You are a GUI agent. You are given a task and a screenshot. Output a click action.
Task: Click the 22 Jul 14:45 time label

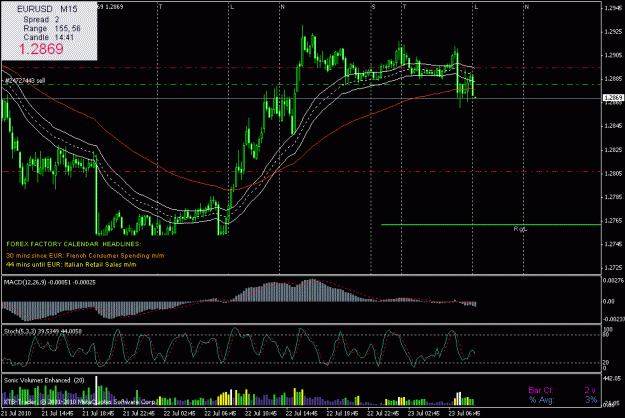tap(302, 413)
